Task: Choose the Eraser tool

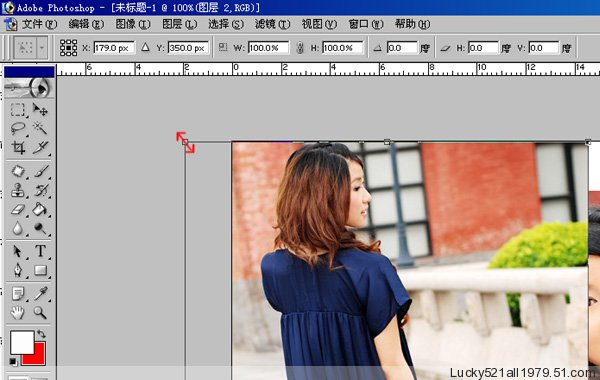Action: [x=18, y=209]
